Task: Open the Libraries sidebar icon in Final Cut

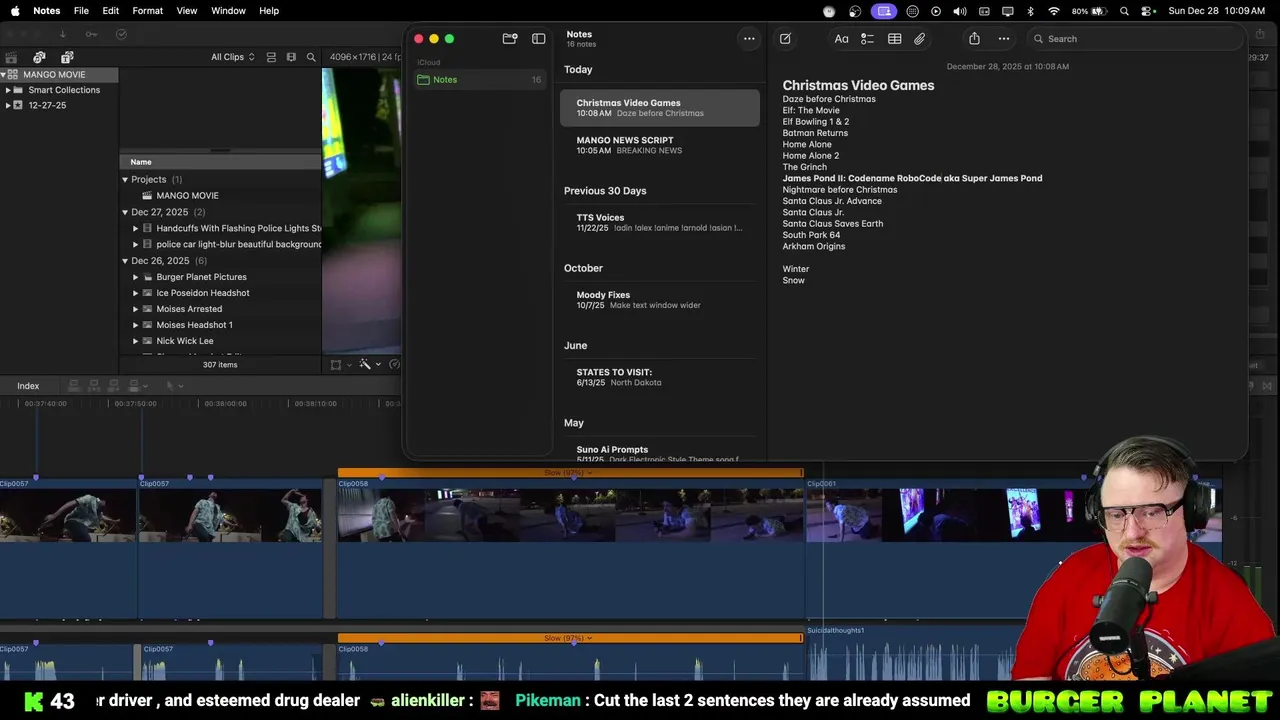Action: point(11,57)
